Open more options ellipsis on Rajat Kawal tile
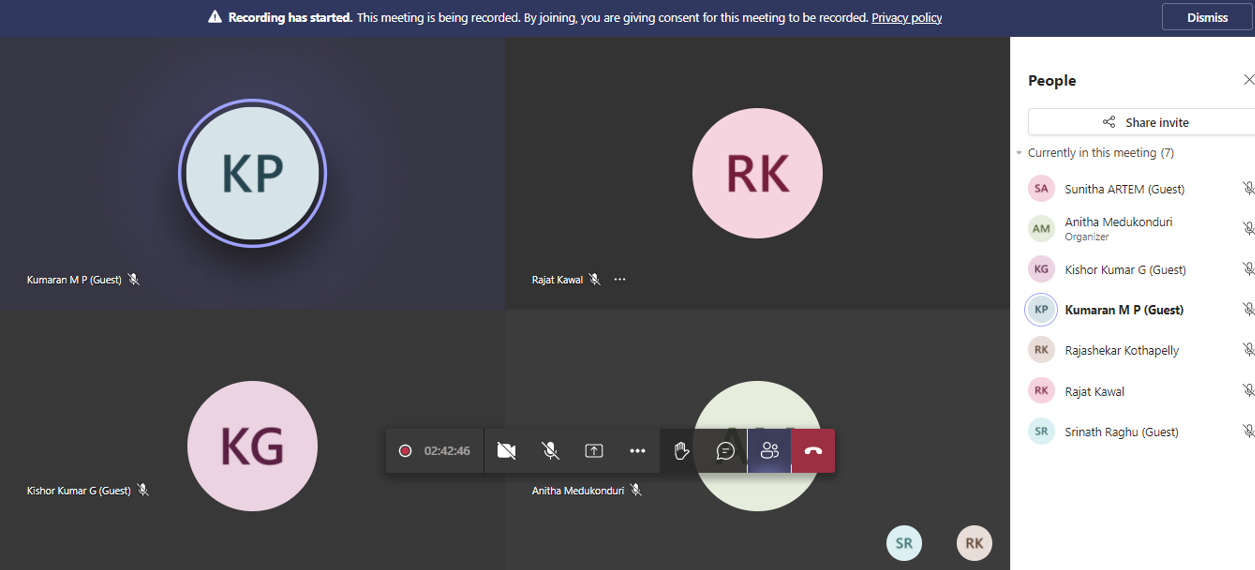The height and width of the screenshot is (570, 1255). click(x=620, y=280)
